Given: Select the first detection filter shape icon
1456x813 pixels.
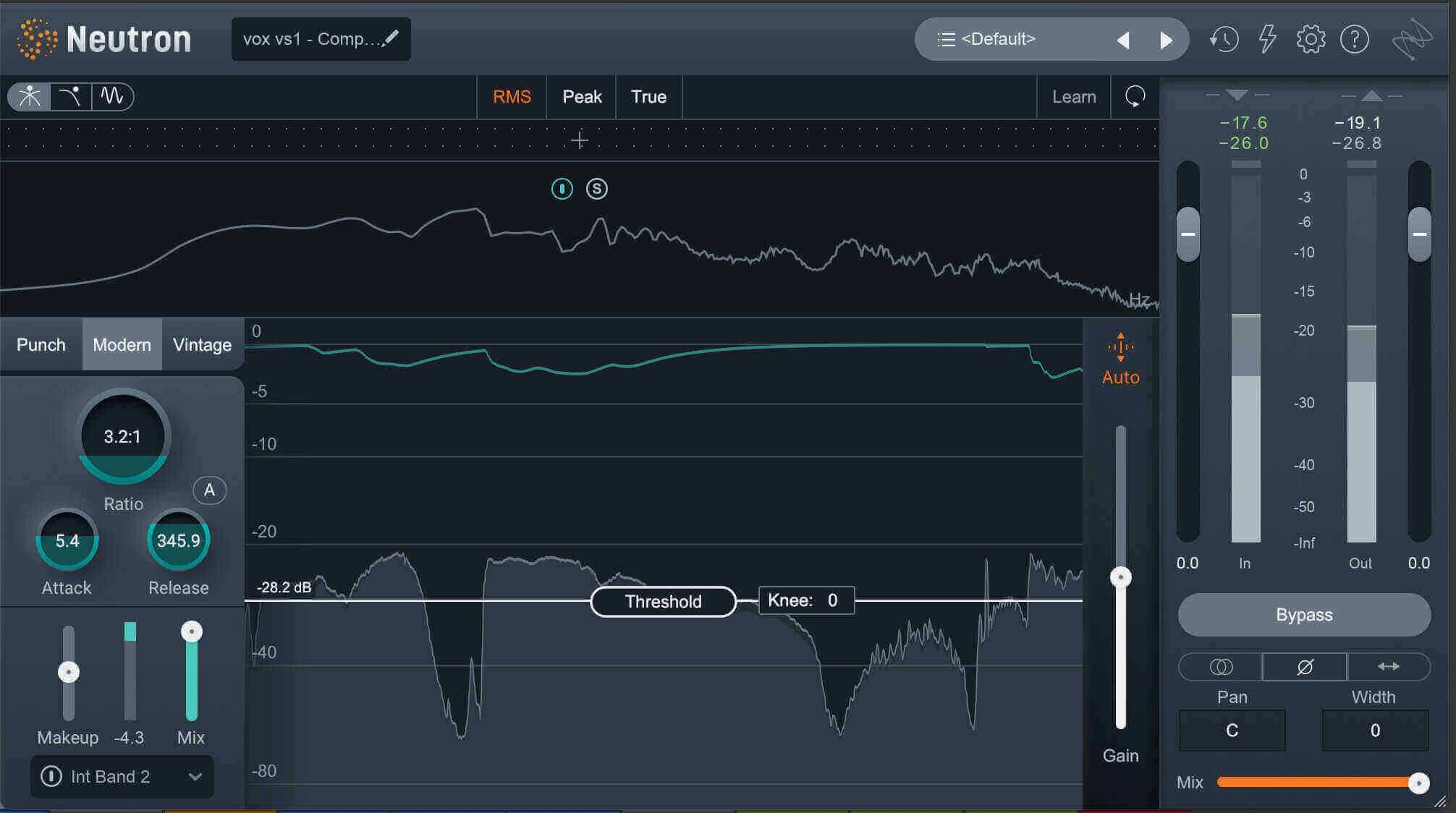Looking at the screenshot, I should click(x=29, y=96).
